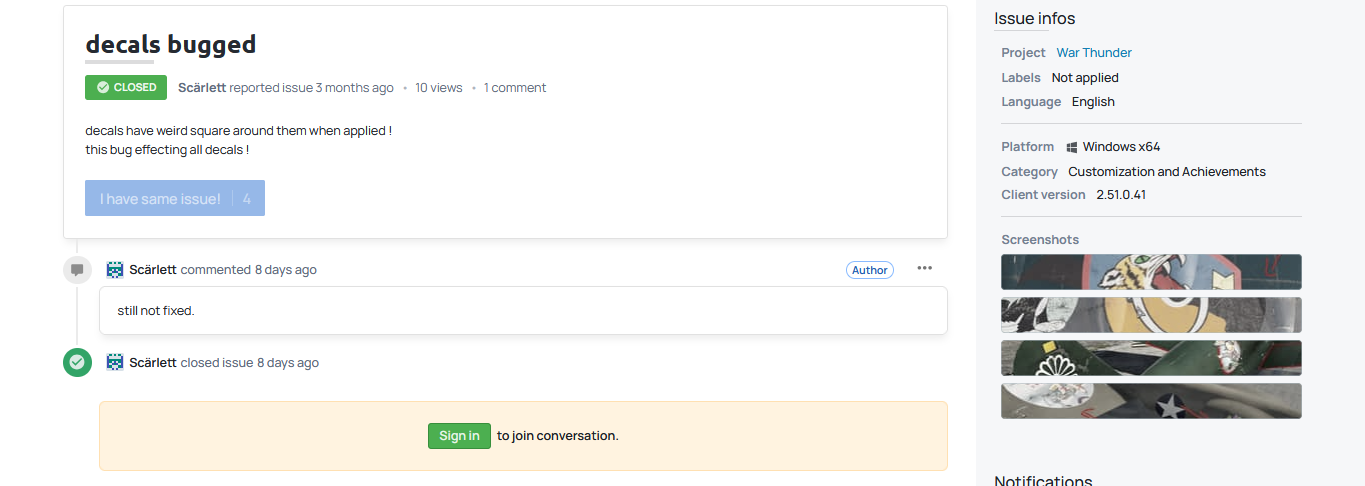Click Scärlett's name in closed issue line
Image resolution: width=1365 pixels, height=486 pixels.
pyautogui.click(x=153, y=363)
